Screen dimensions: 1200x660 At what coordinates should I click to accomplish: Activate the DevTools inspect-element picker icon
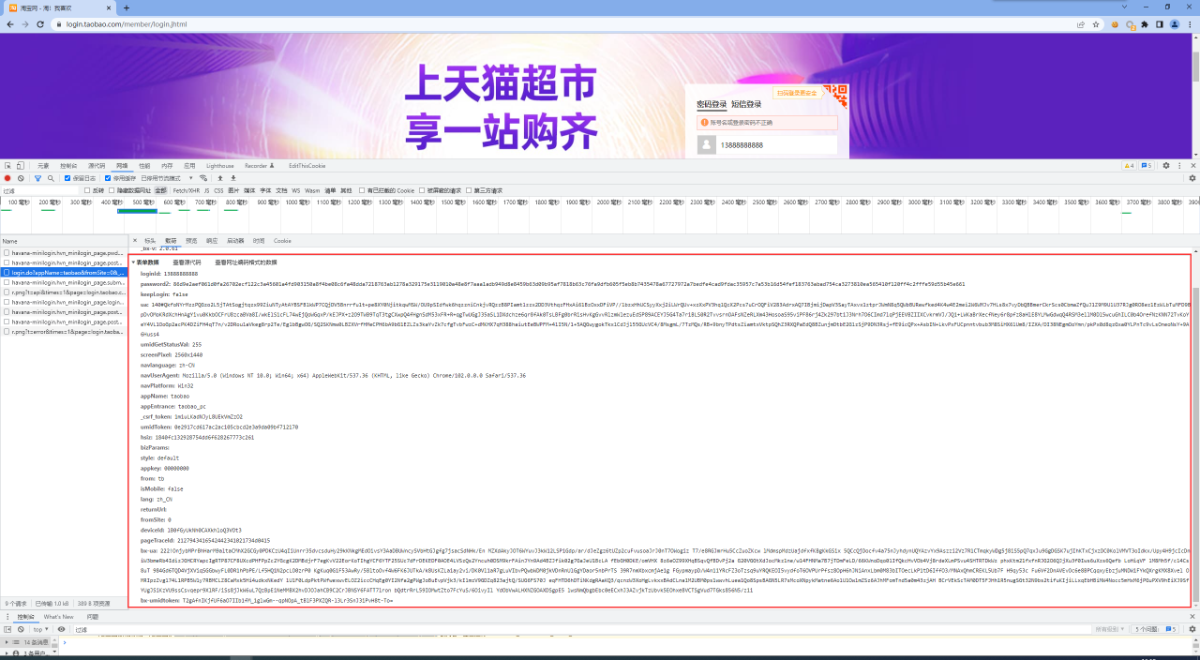(6, 165)
